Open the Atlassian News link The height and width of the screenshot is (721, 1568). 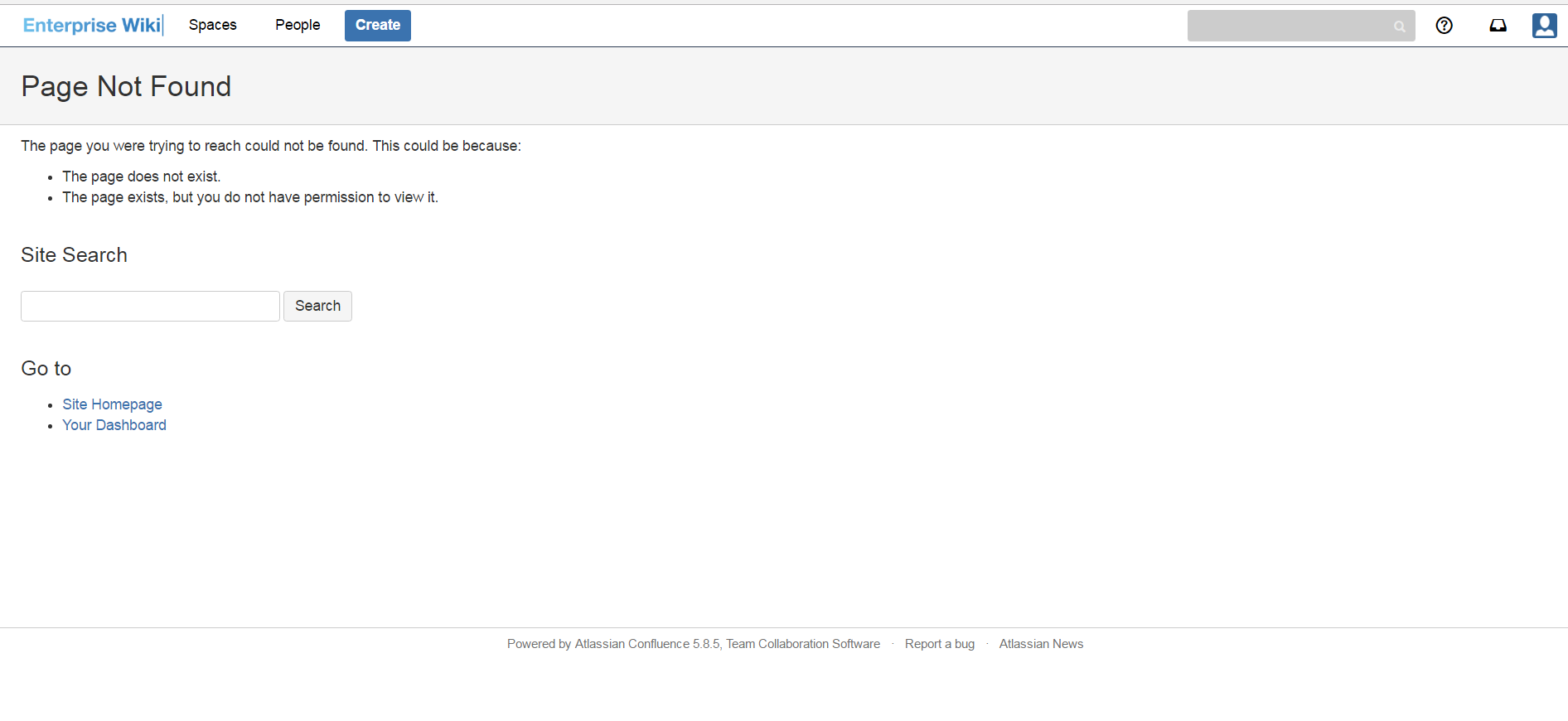[x=1041, y=644]
